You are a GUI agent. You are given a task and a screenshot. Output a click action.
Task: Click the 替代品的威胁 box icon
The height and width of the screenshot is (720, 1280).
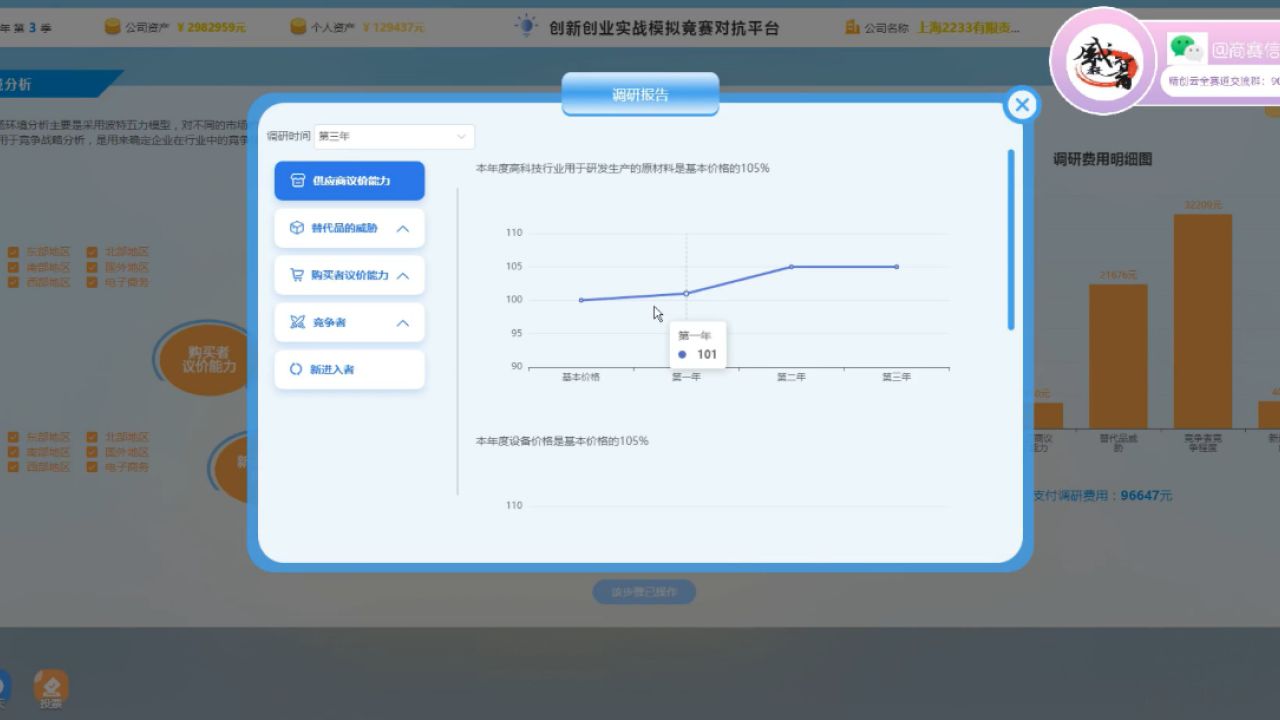295,228
